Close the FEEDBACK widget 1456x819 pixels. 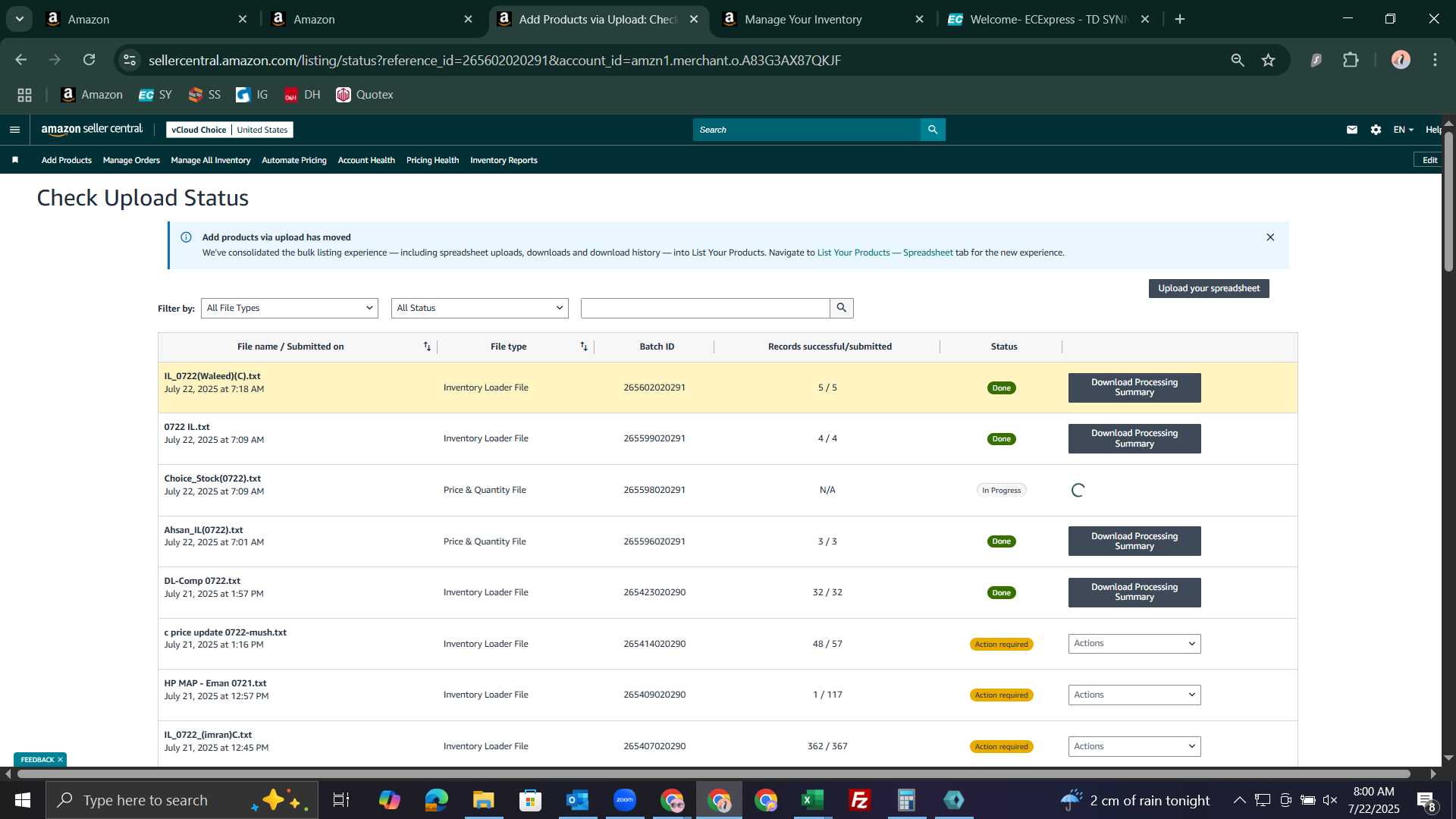click(x=60, y=760)
